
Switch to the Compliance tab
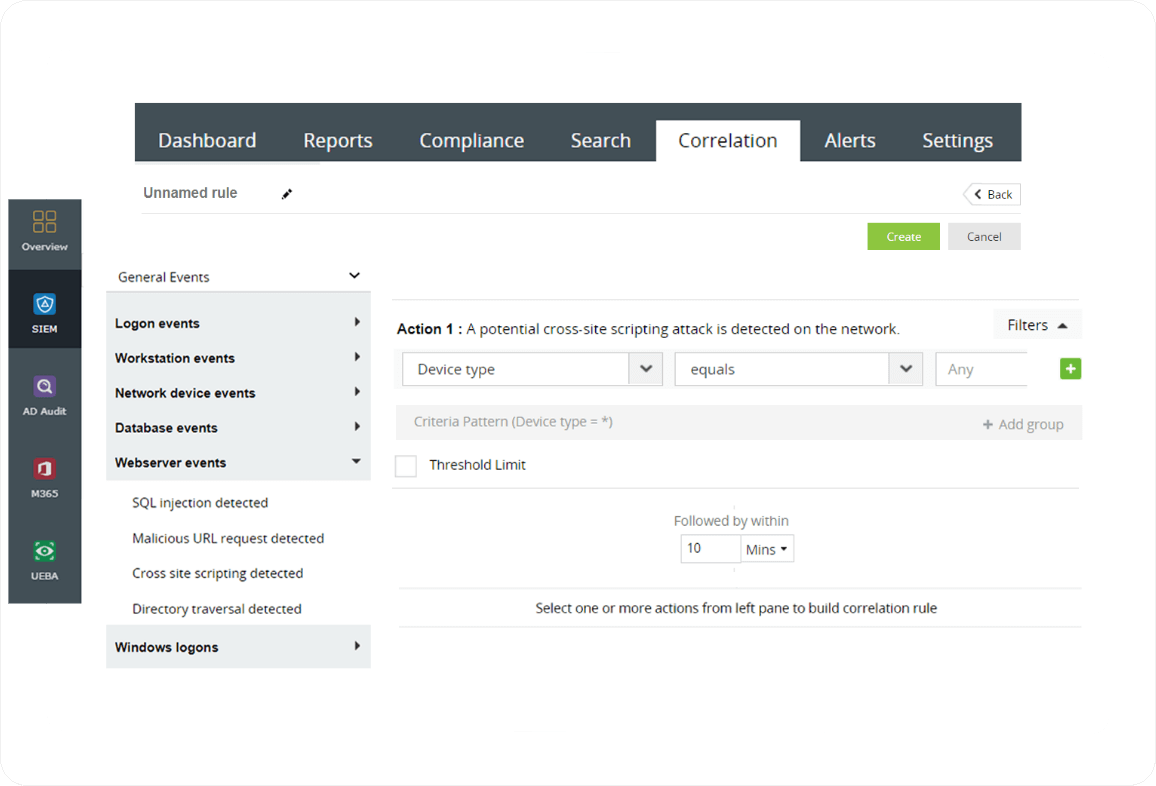pos(471,140)
